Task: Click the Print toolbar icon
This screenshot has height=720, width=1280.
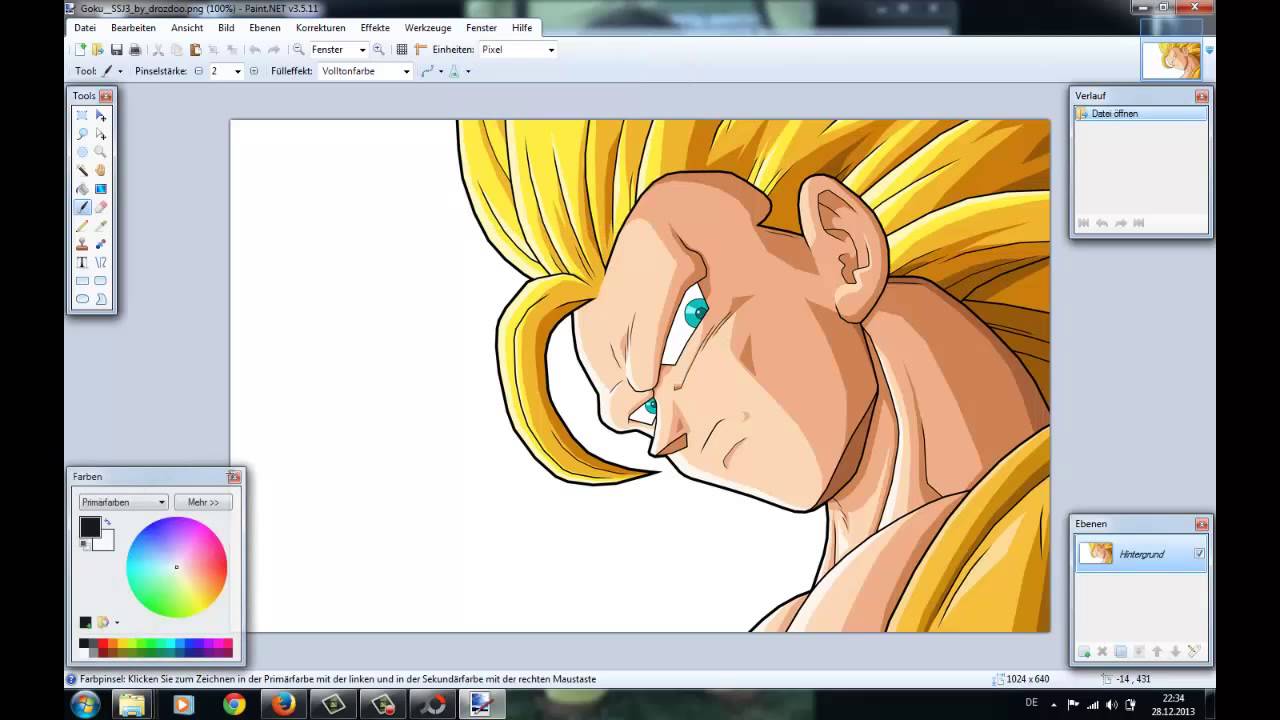Action: coord(135,49)
